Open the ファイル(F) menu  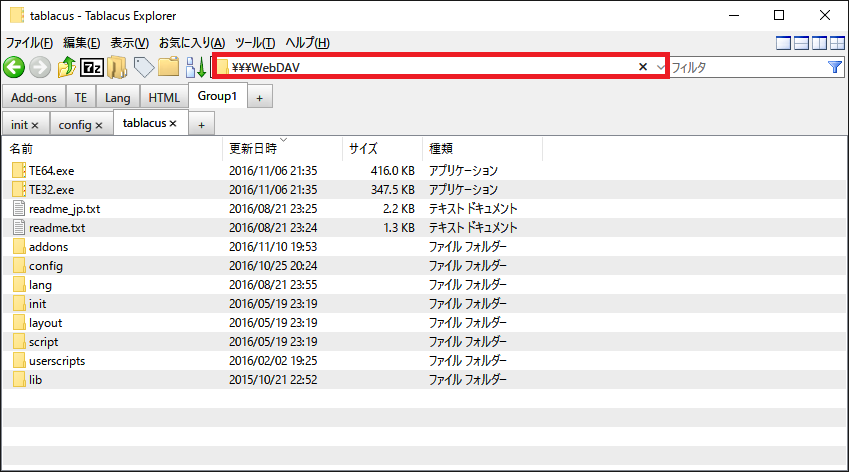click(29, 43)
